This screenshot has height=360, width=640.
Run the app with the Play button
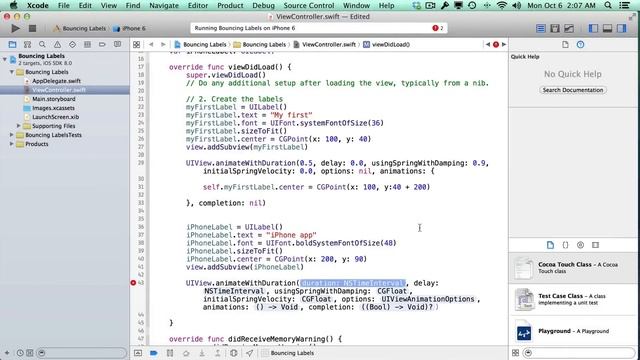pos(16,28)
